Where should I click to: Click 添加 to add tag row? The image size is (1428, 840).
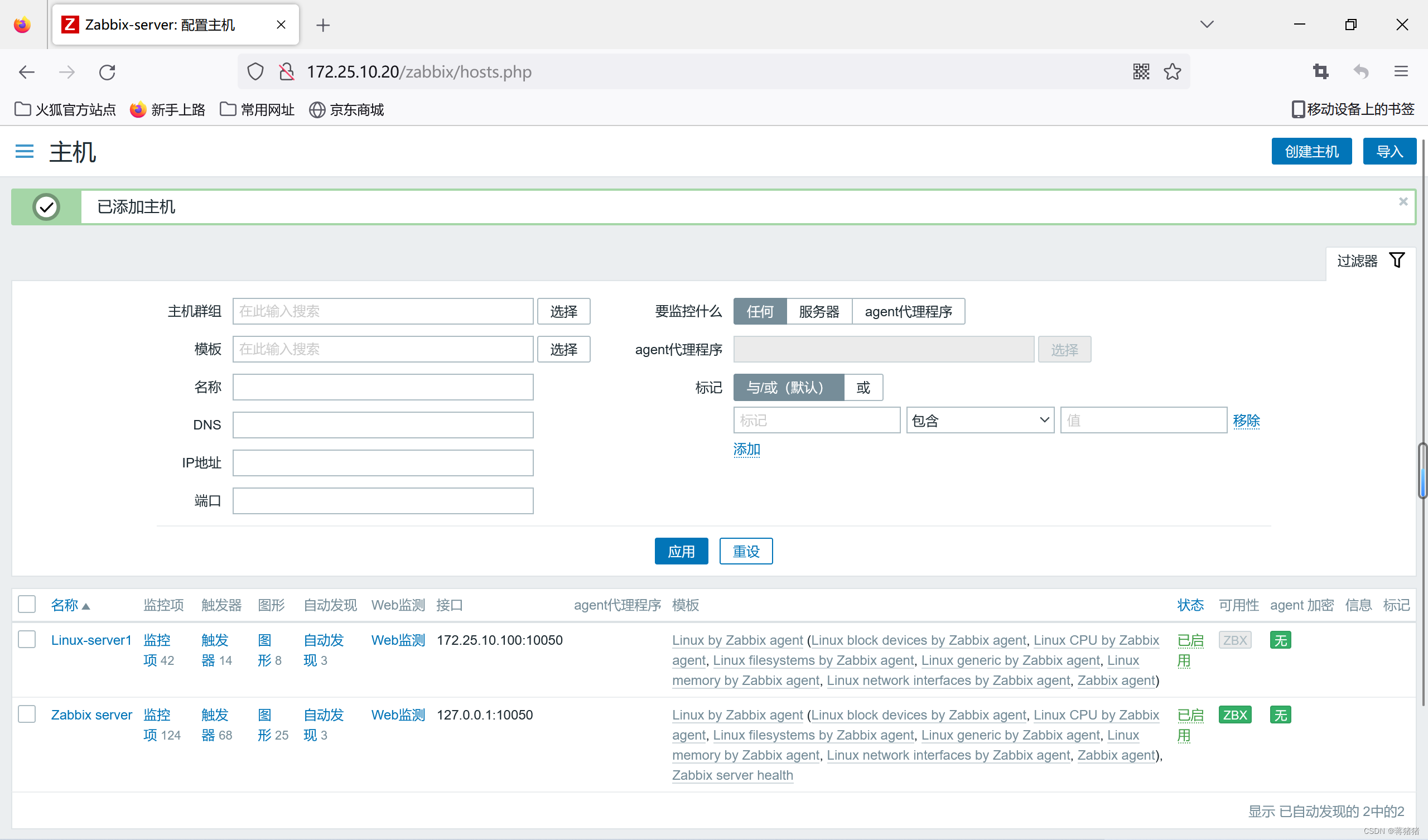[747, 450]
